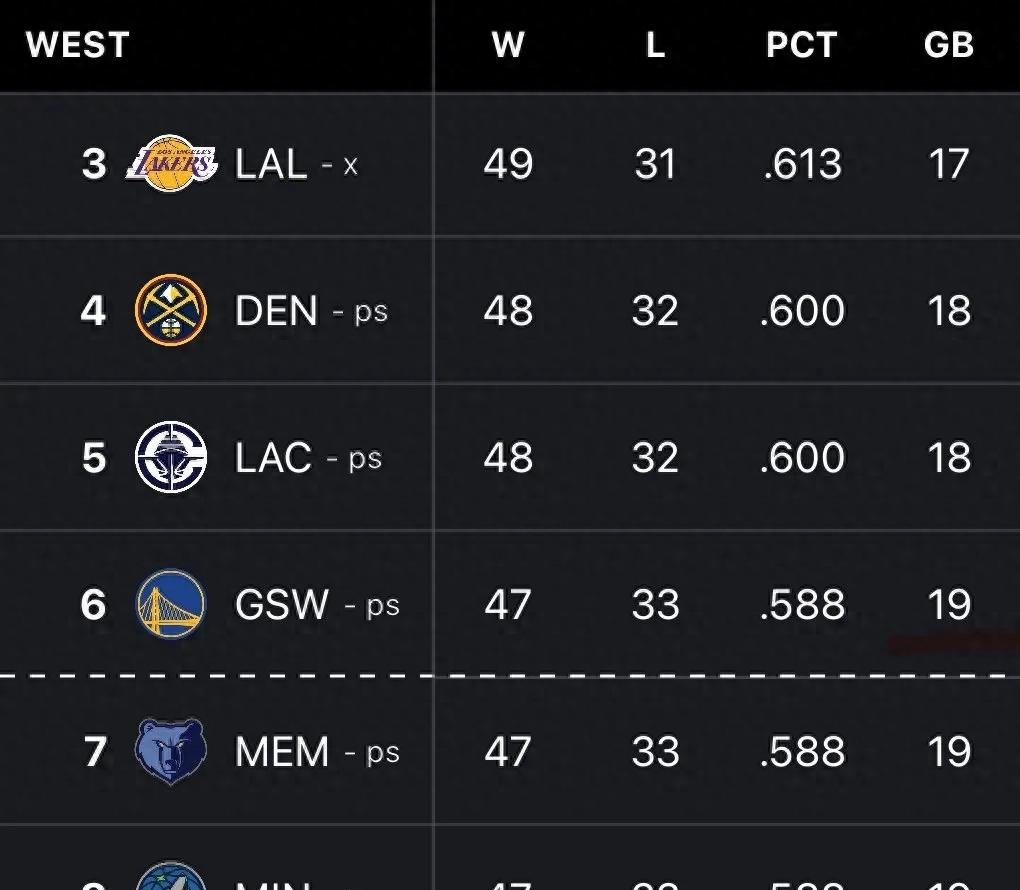Viewport: 1020px width, 890px height.
Task: Sort by the PCT column header
Action: coord(800,45)
